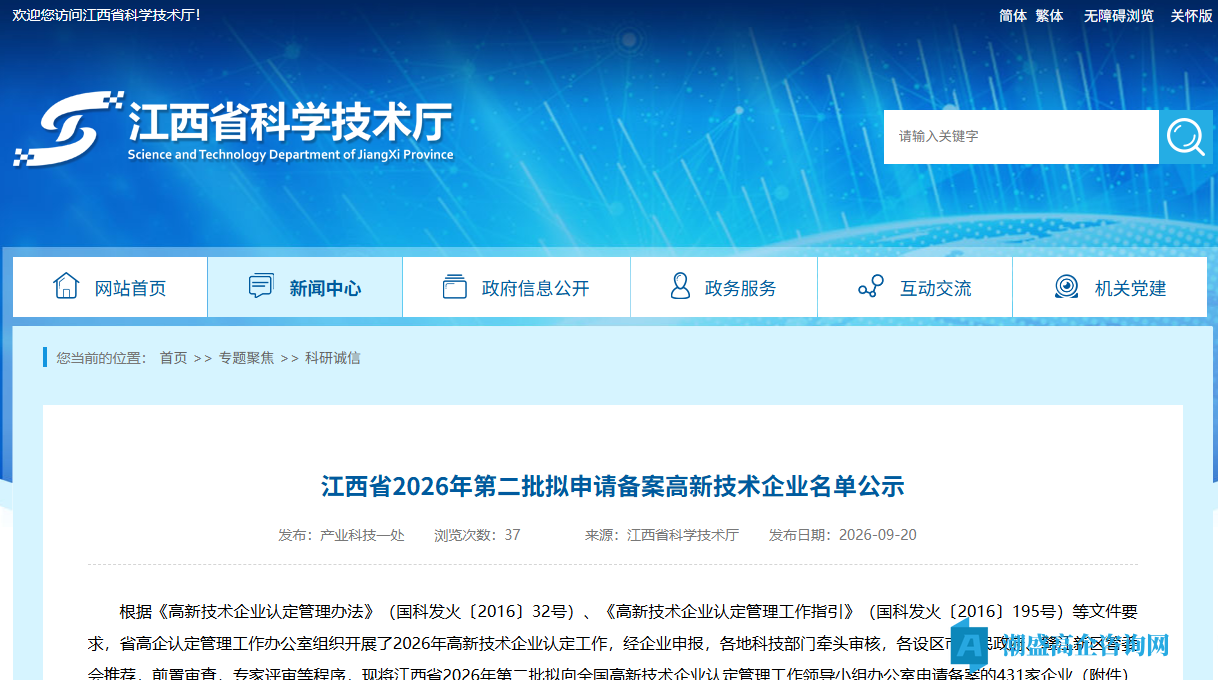
Task: Click the text 发布日期：2026-09-20
Action: 842,535
